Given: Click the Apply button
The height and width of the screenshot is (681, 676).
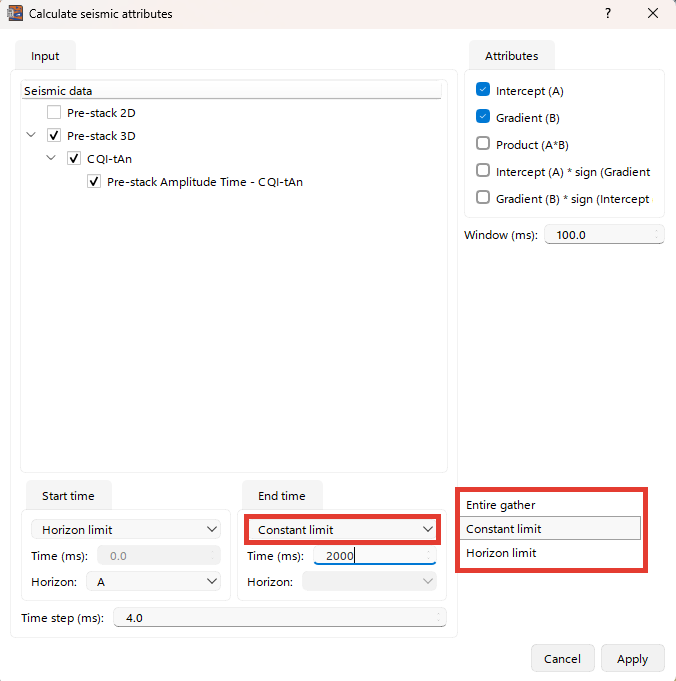Looking at the screenshot, I should pos(632,658).
